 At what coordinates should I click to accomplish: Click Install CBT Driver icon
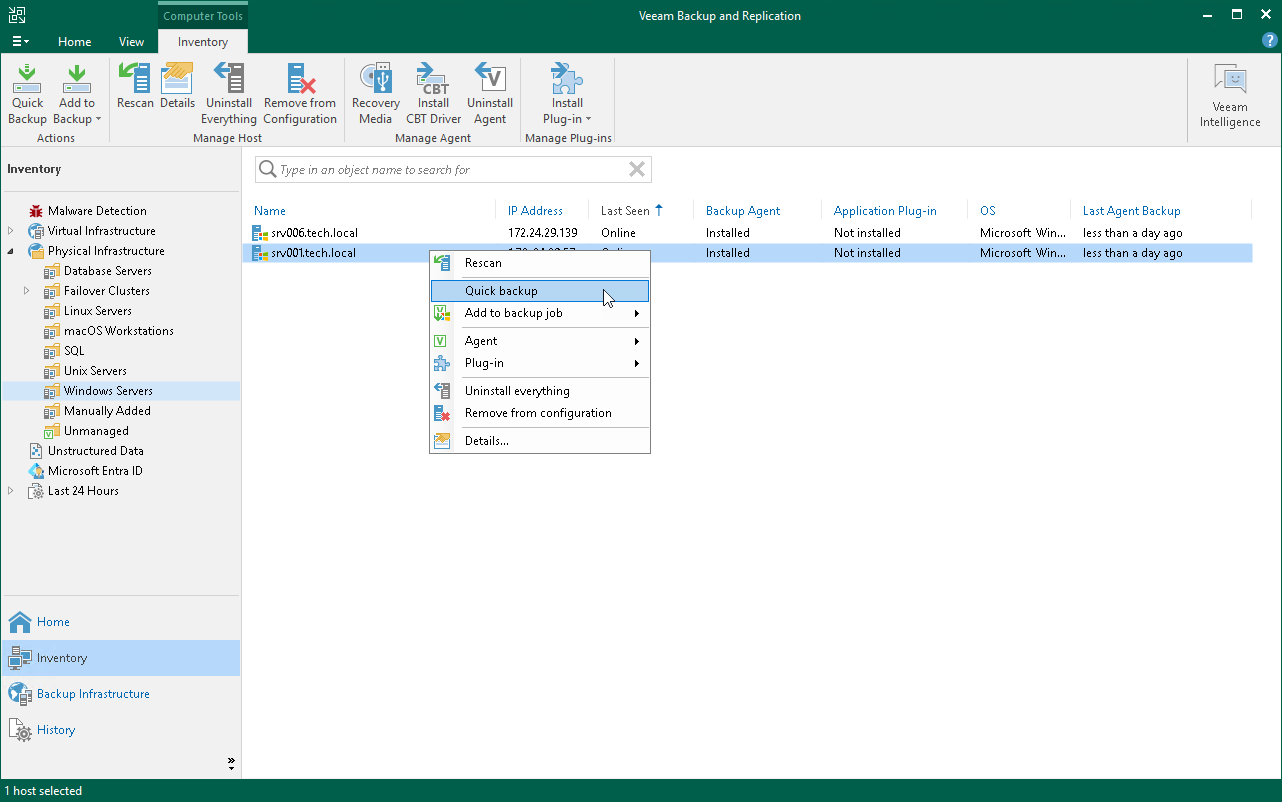coord(434,94)
